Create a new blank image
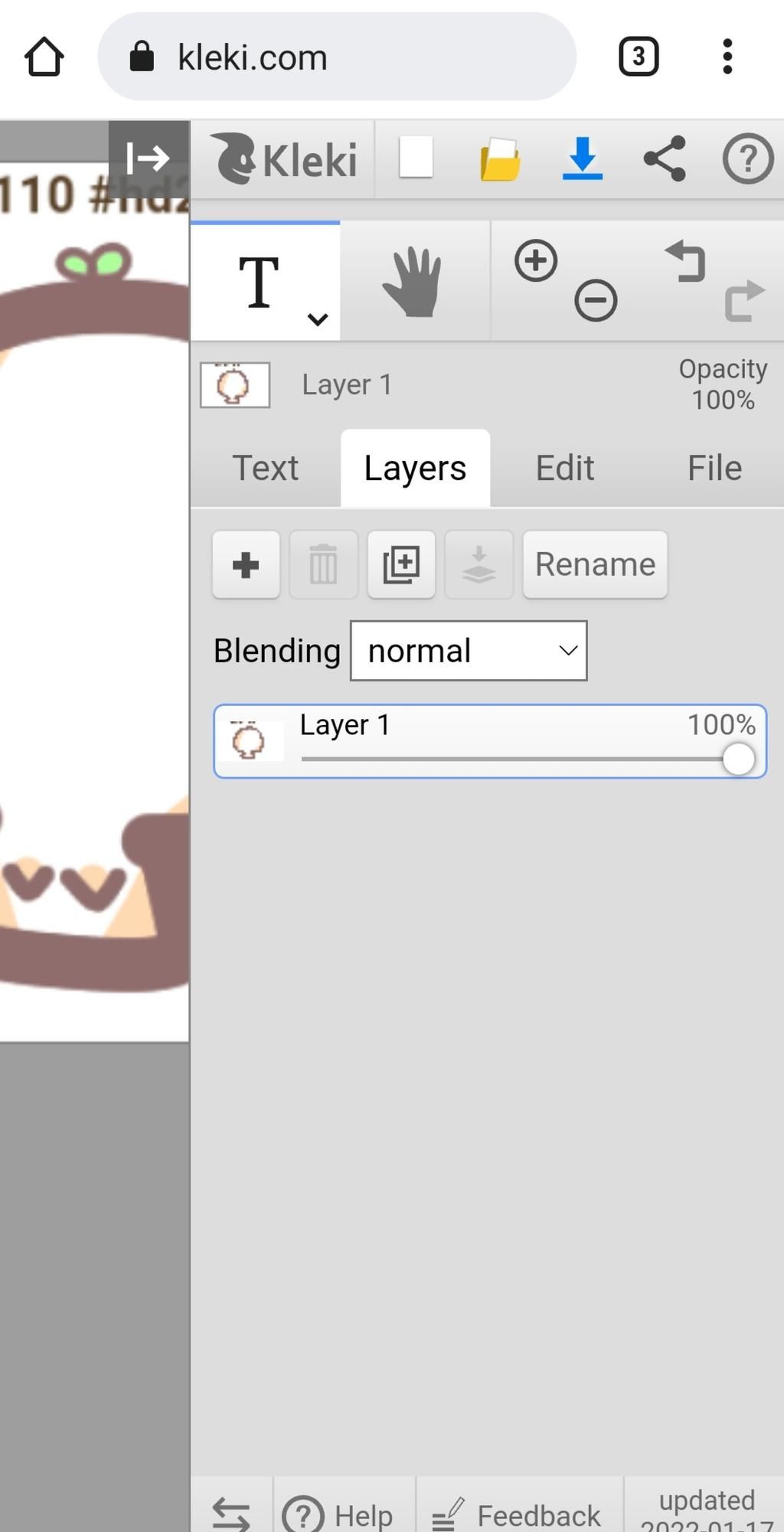784x1532 pixels. pos(416,158)
